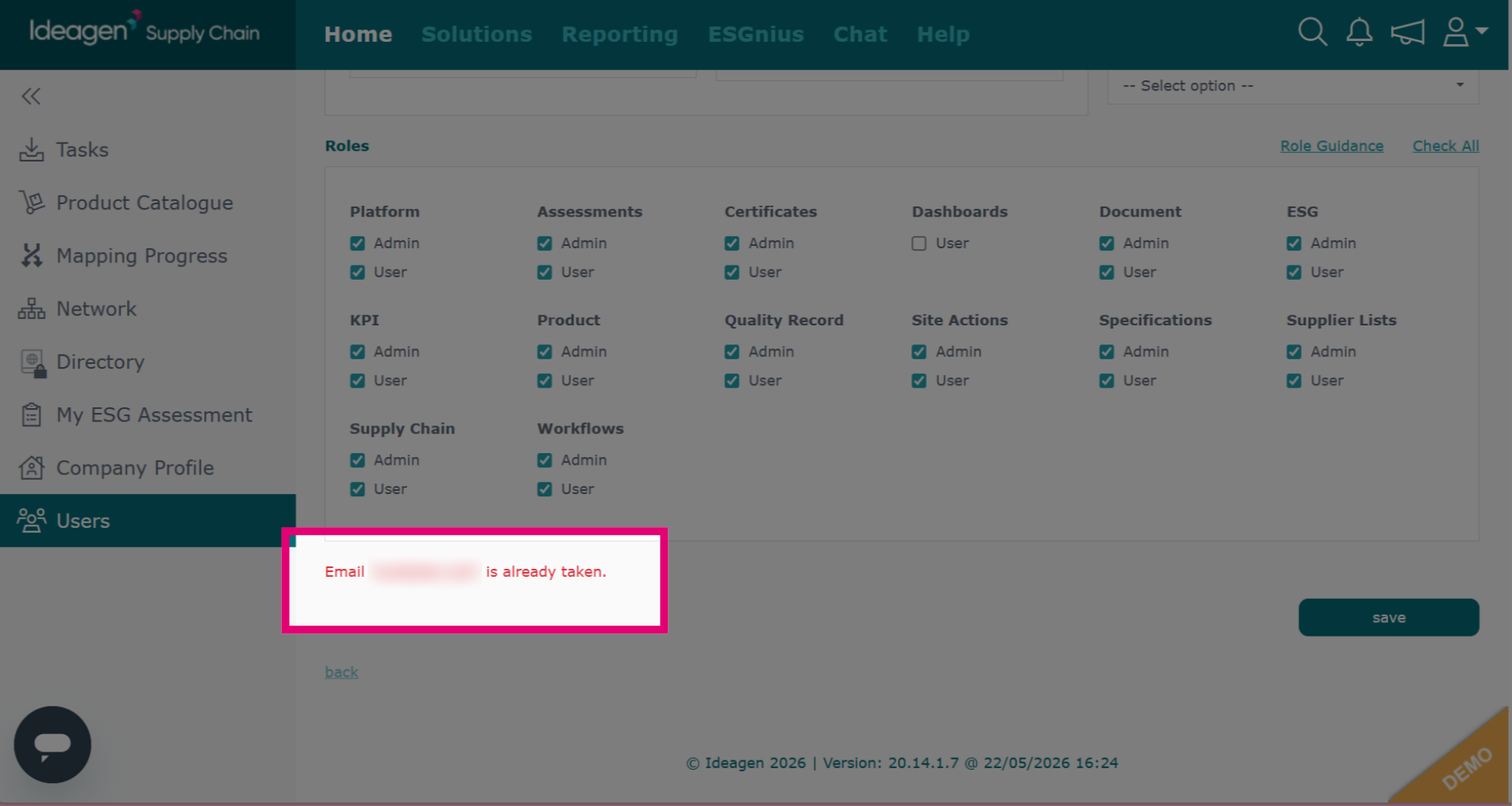Image resolution: width=1512 pixels, height=806 pixels.
Task: Go to Mapping Progress page
Action: [148, 255]
